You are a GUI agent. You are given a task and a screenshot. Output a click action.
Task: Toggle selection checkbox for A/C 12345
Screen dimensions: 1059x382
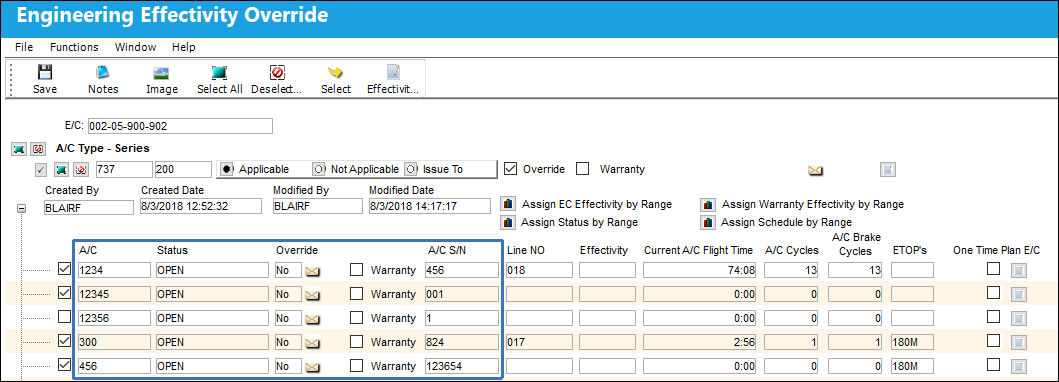coord(65,293)
